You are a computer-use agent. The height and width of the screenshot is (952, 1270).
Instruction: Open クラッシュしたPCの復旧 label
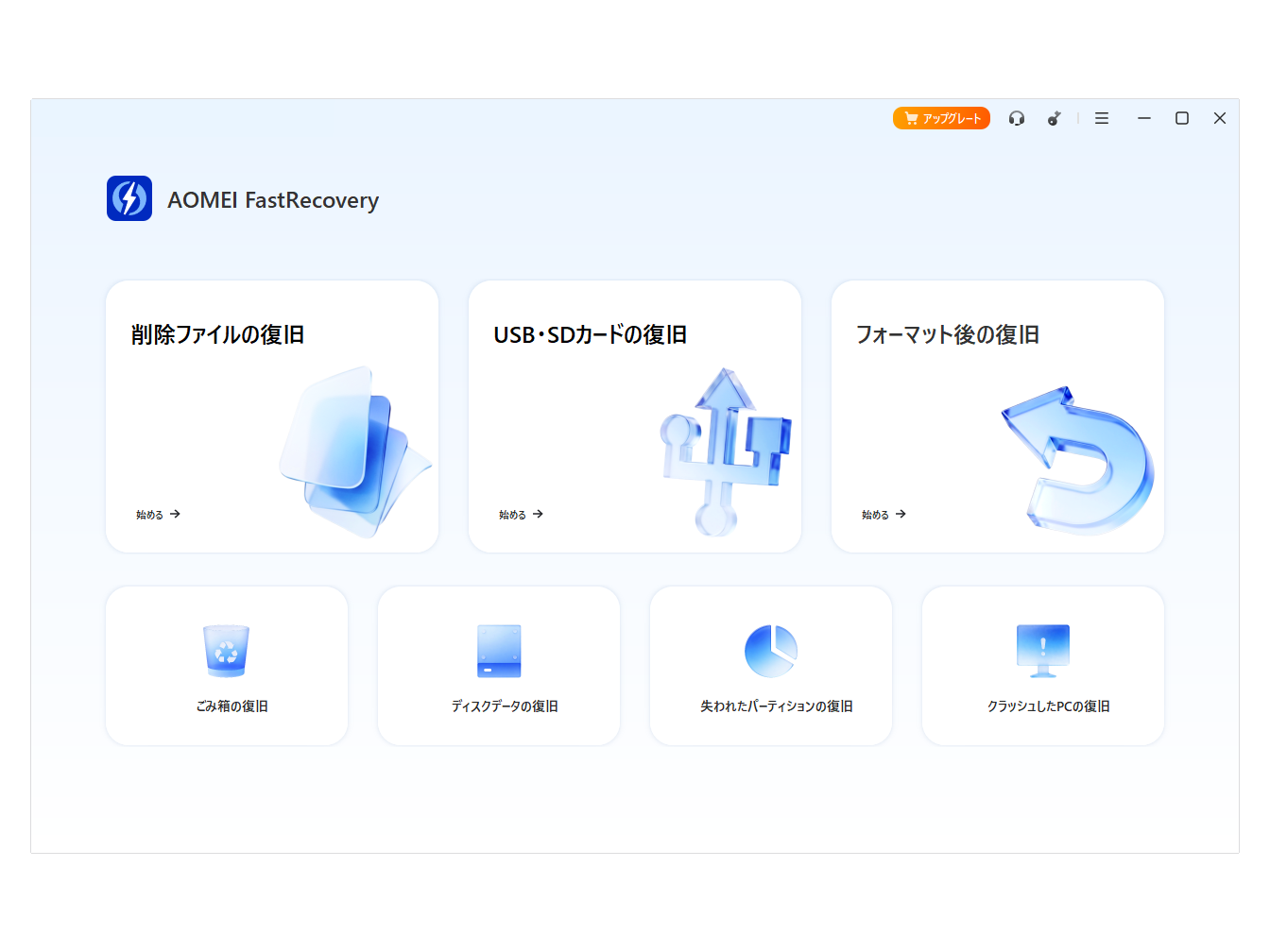pyautogui.click(x=1049, y=706)
